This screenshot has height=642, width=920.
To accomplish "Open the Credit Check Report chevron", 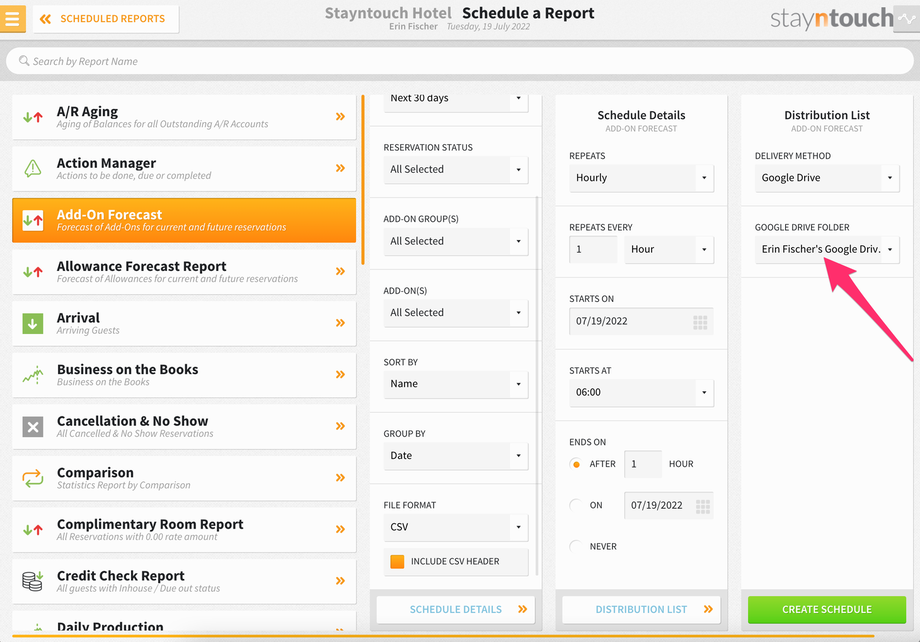I will [x=340, y=582].
